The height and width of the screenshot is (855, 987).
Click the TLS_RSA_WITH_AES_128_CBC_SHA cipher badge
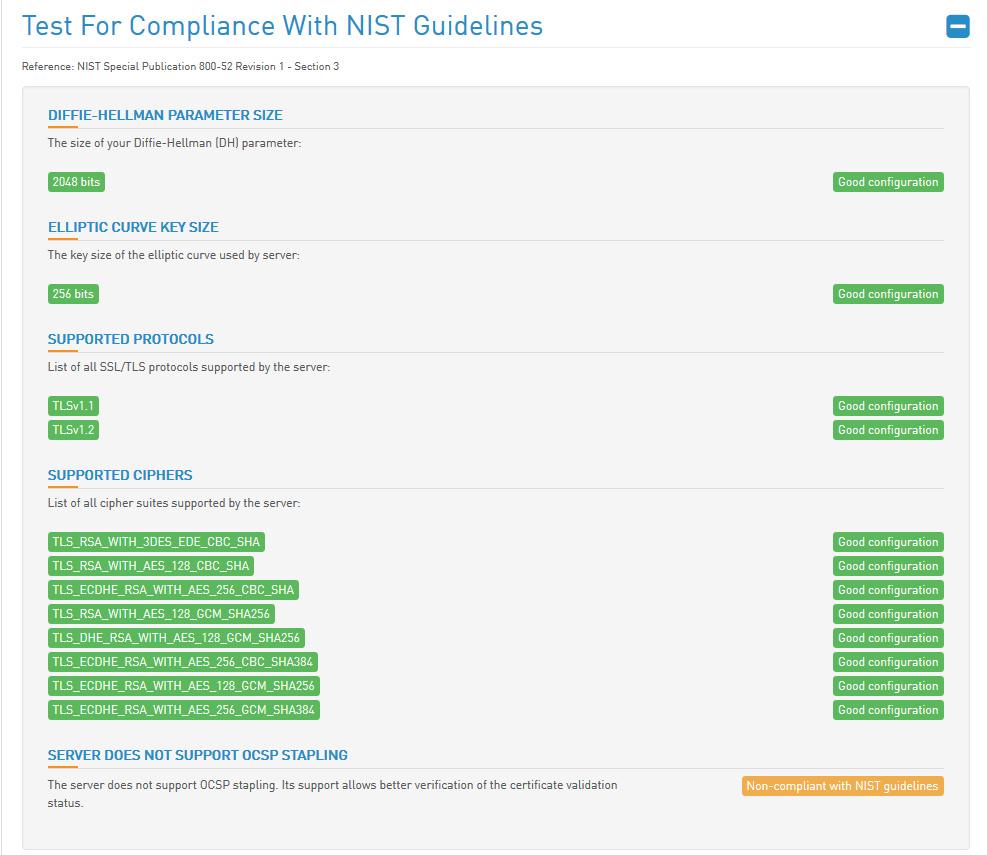151,566
